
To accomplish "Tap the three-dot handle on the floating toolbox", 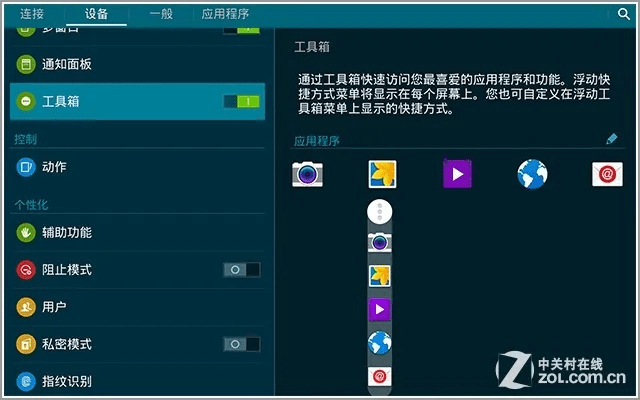I will (380, 212).
